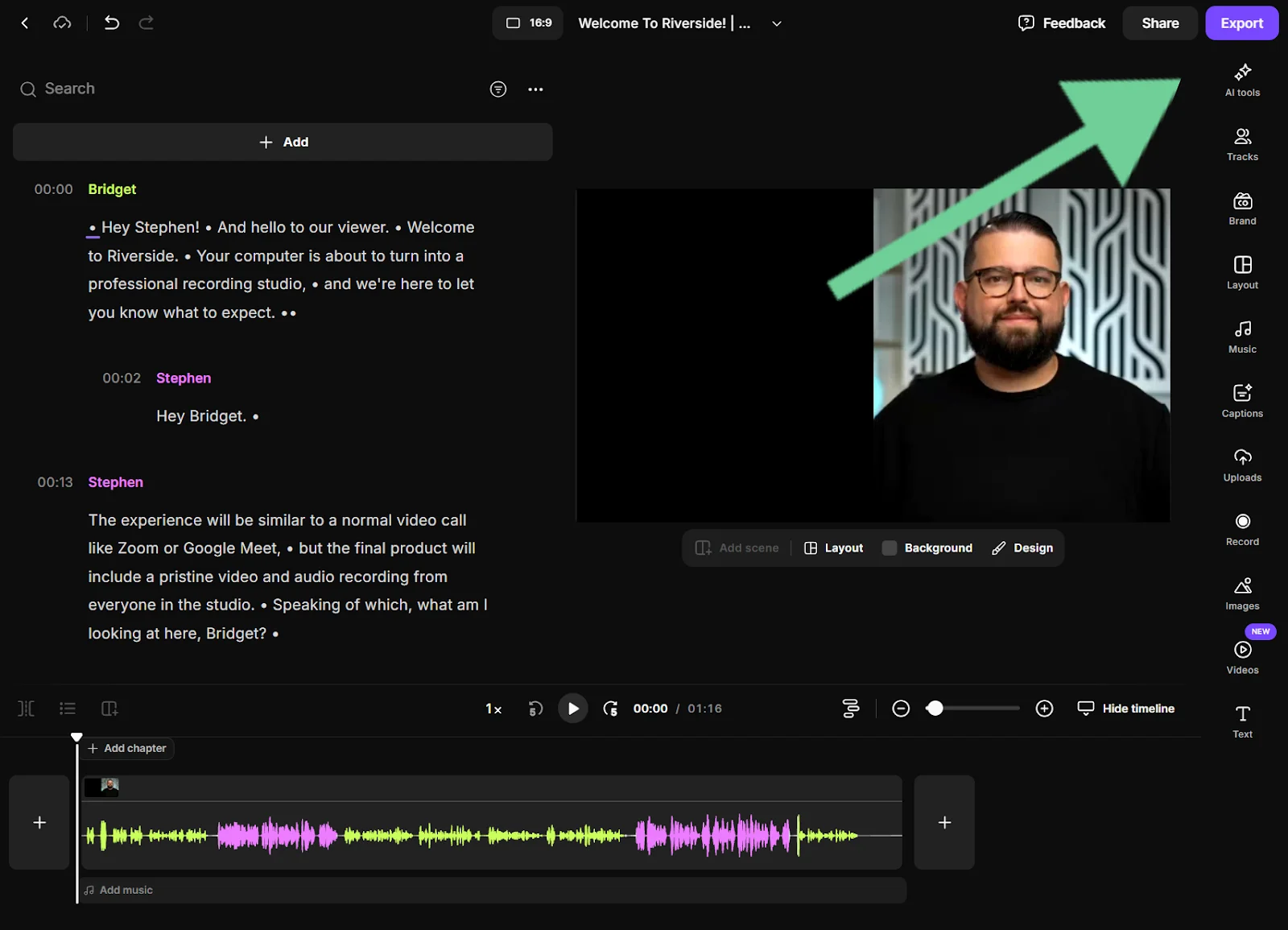1288x930 pixels.
Task: Click the Record sidebar icon
Action: point(1242,529)
